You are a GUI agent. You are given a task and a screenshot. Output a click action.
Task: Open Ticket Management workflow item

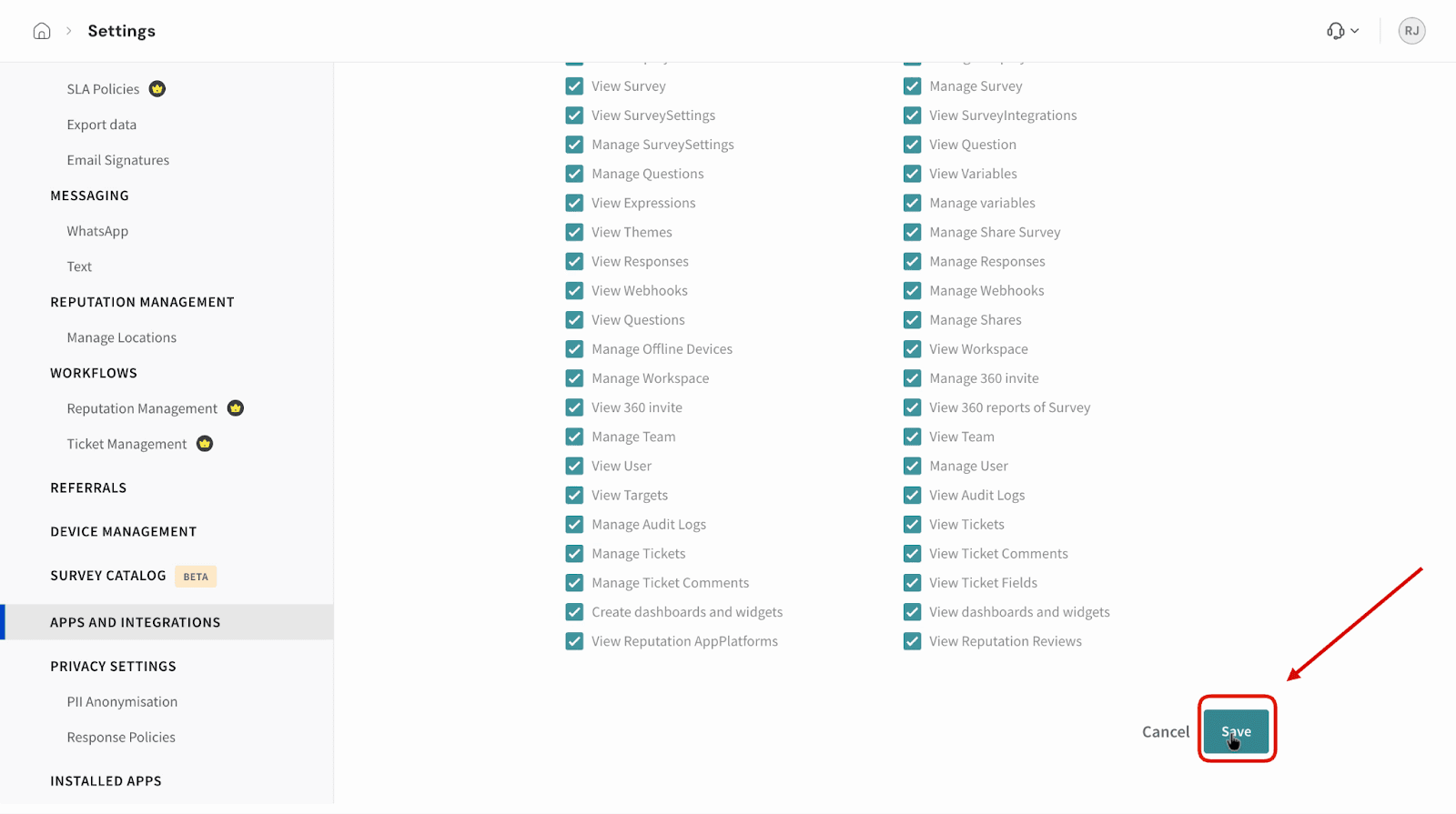click(x=126, y=444)
